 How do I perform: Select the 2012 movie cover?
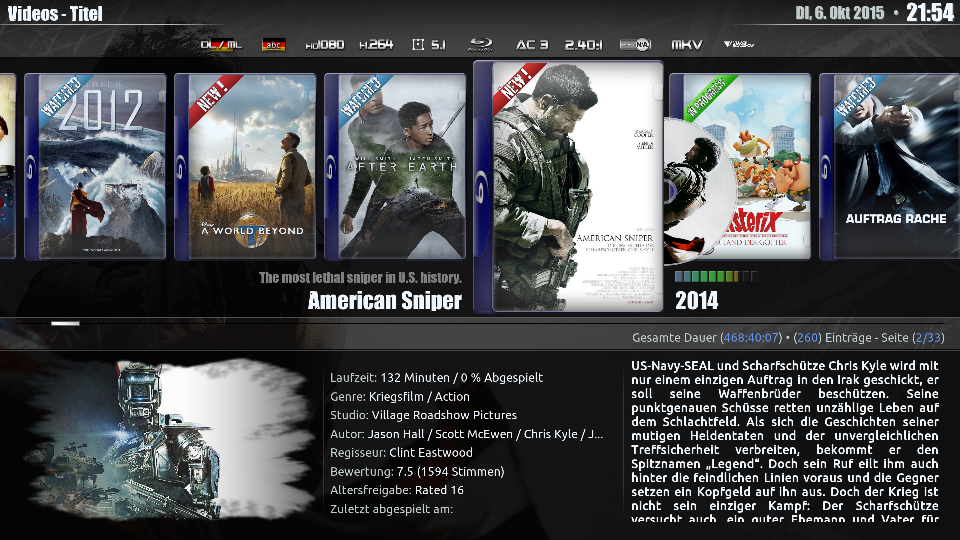[96, 167]
